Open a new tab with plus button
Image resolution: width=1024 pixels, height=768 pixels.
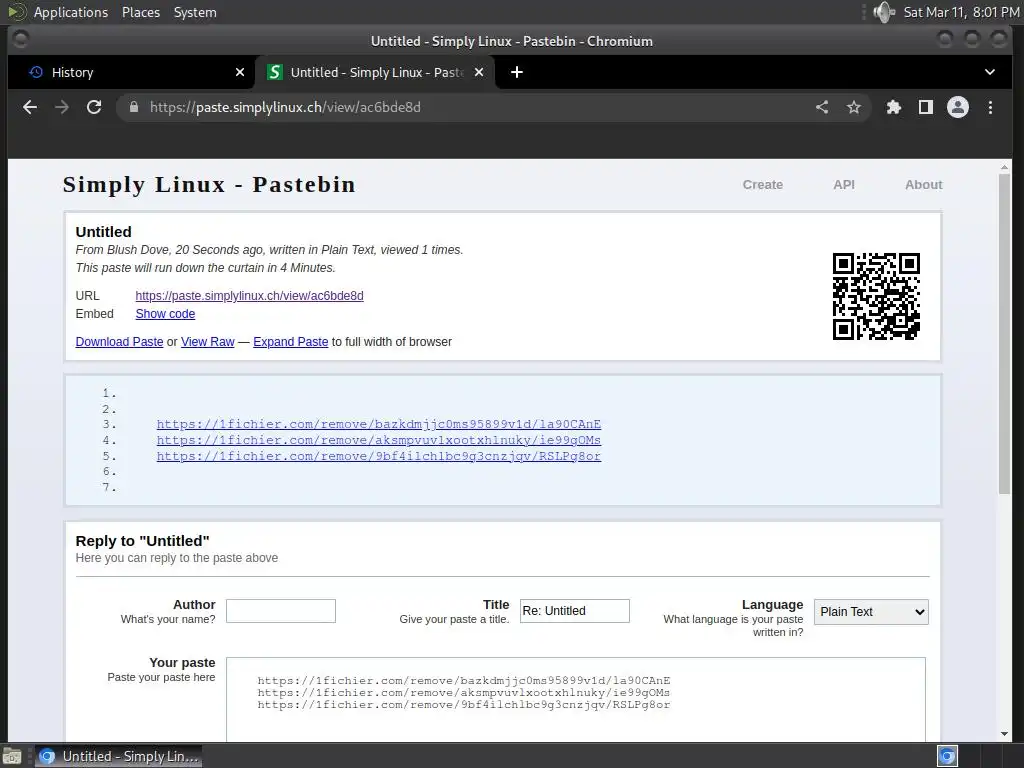517,72
